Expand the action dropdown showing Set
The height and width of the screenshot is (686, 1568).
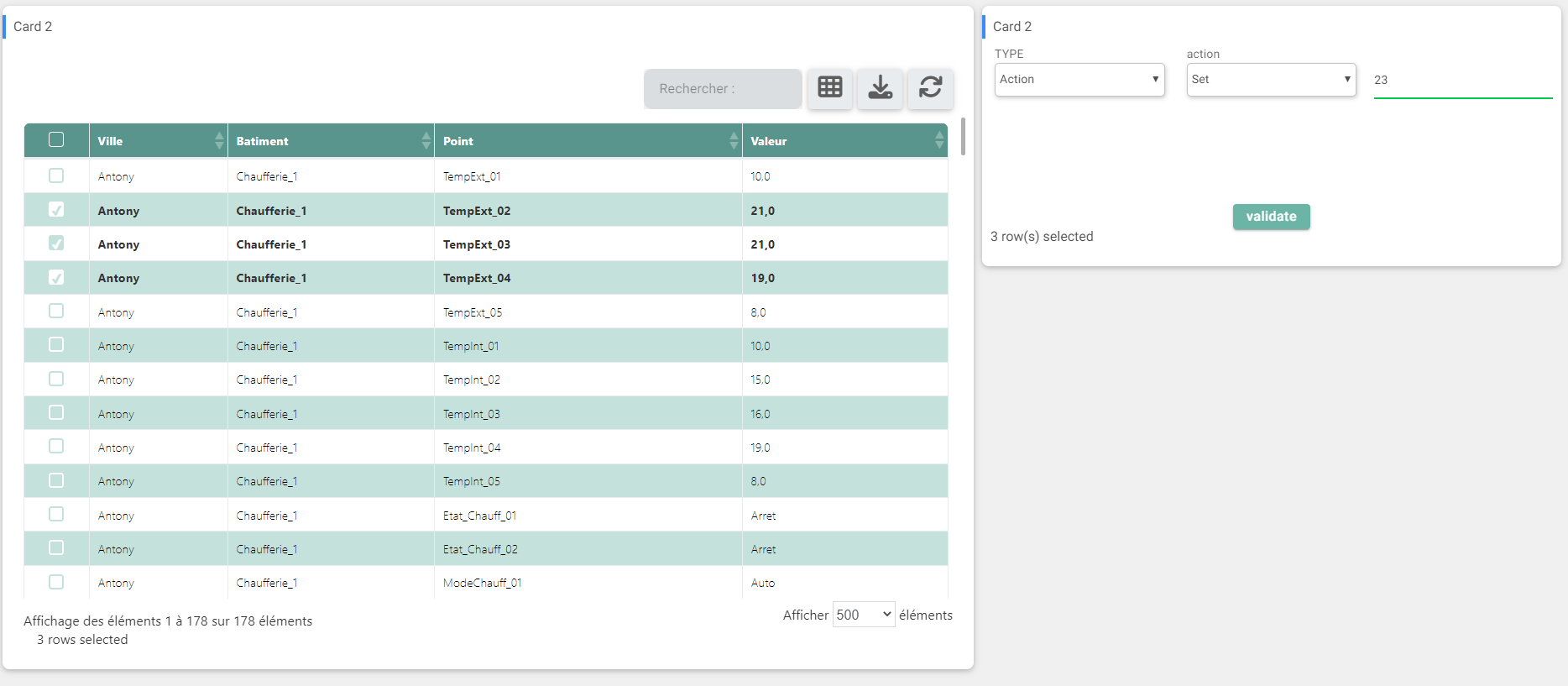1270,80
